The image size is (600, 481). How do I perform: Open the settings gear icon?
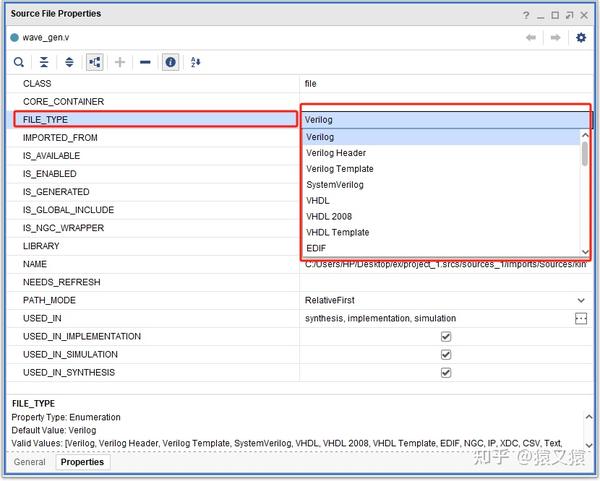[x=581, y=37]
